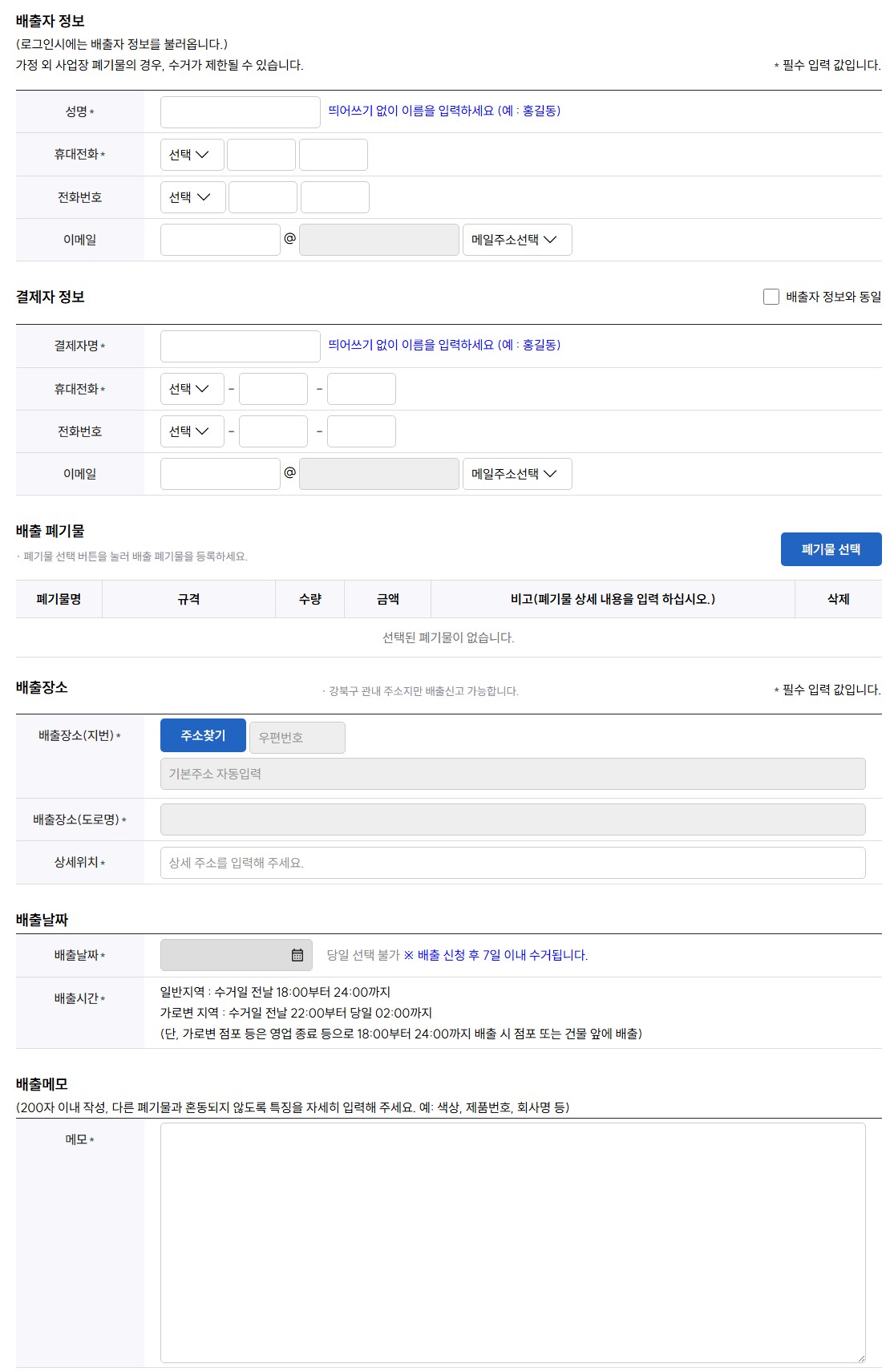The width and height of the screenshot is (890, 1372).
Task: Click the 삭제 column header in the waste table
Action: coord(837,598)
